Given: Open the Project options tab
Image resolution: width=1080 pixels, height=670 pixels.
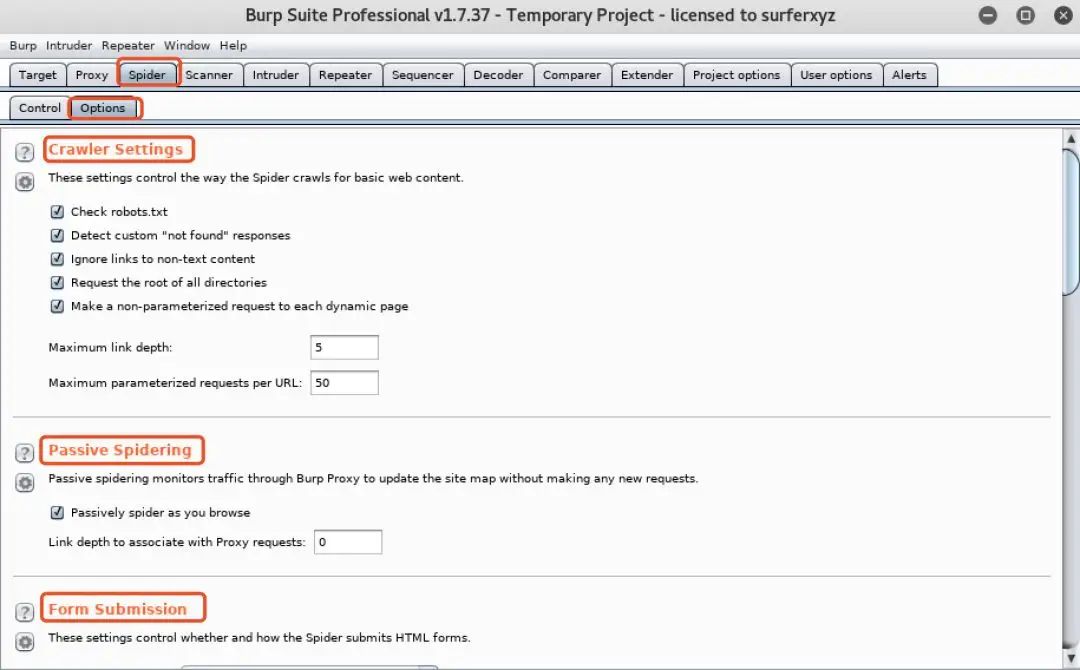Looking at the screenshot, I should [x=736, y=75].
